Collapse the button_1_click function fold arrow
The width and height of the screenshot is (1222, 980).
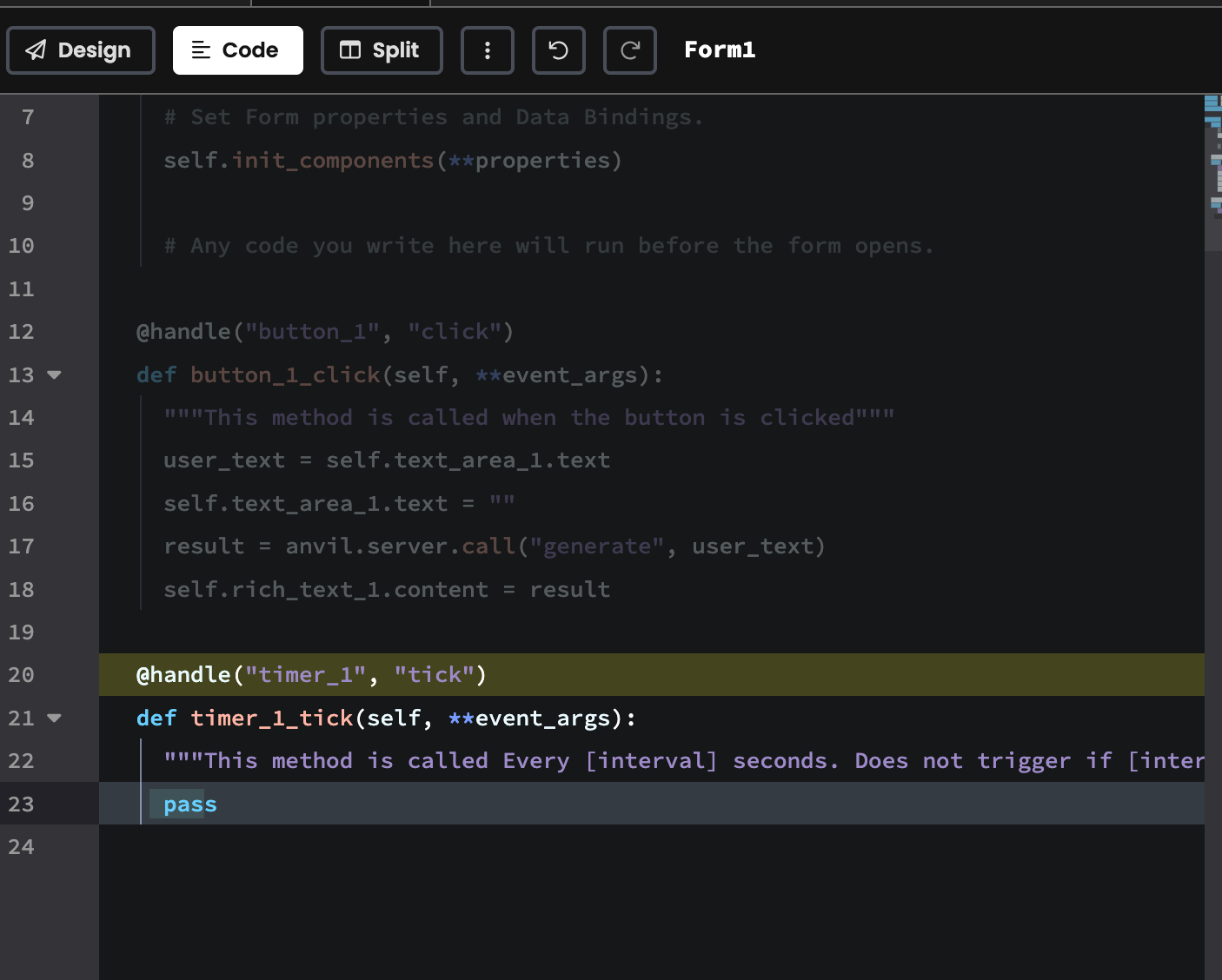[54, 375]
